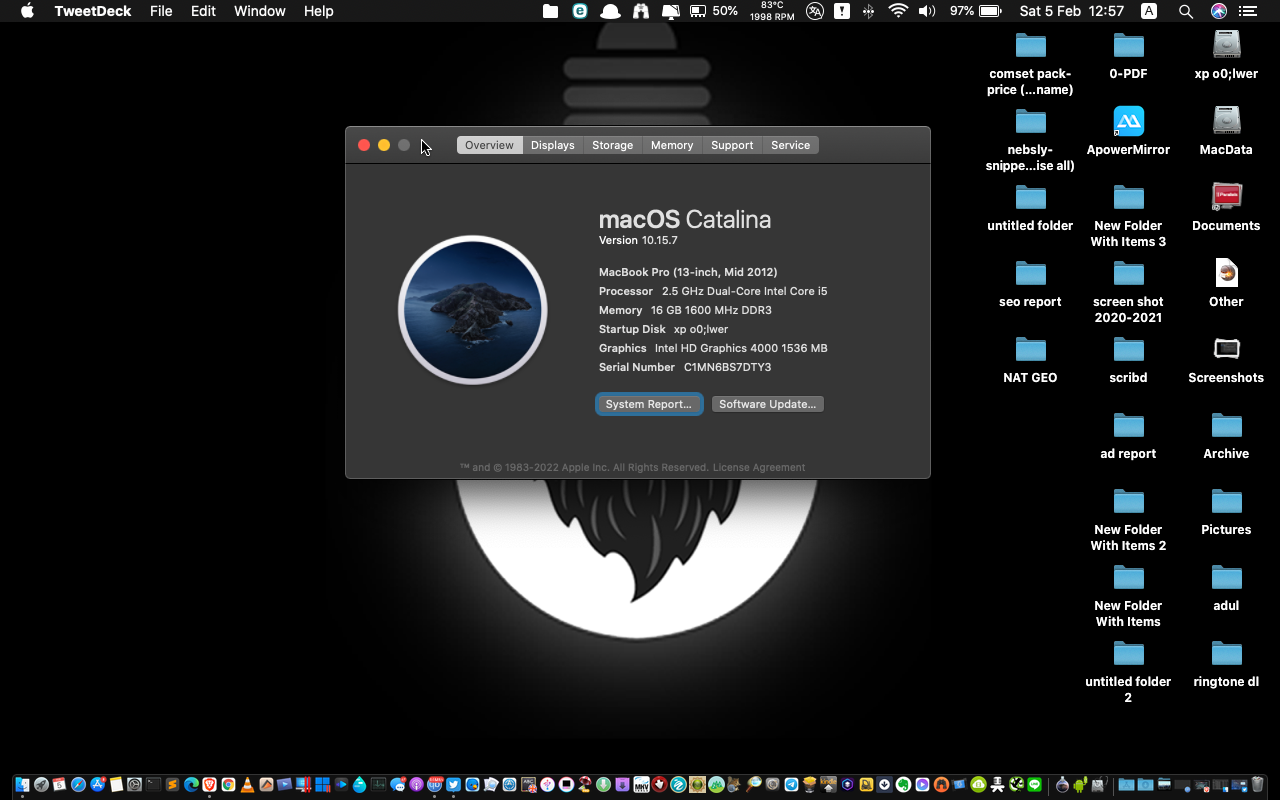Screen dimensions: 1280x800
Task: Activate Siri from the menu bar
Action: click(x=1218, y=11)
